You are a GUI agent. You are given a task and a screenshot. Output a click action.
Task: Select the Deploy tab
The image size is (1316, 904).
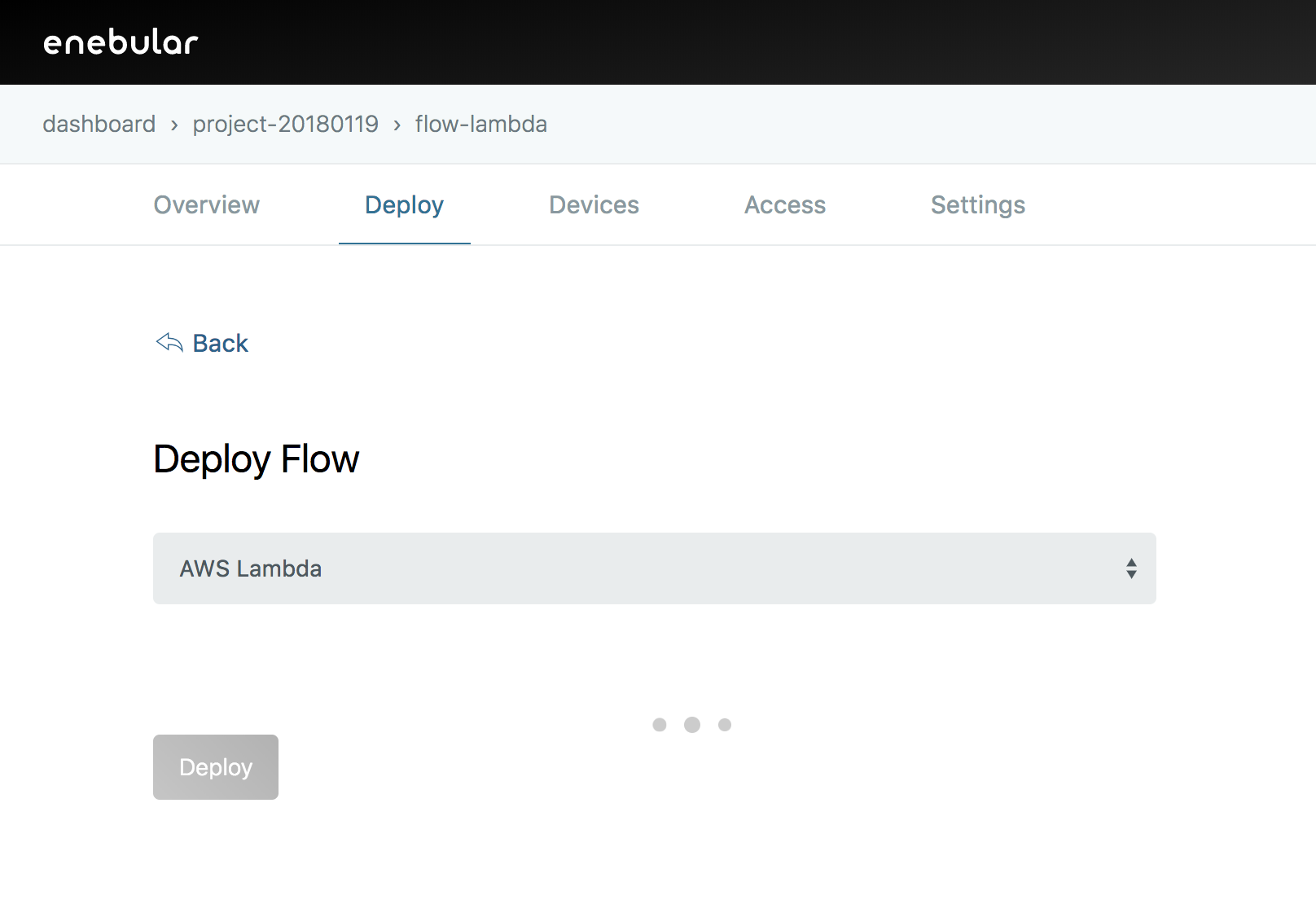(x=404, y=205)
